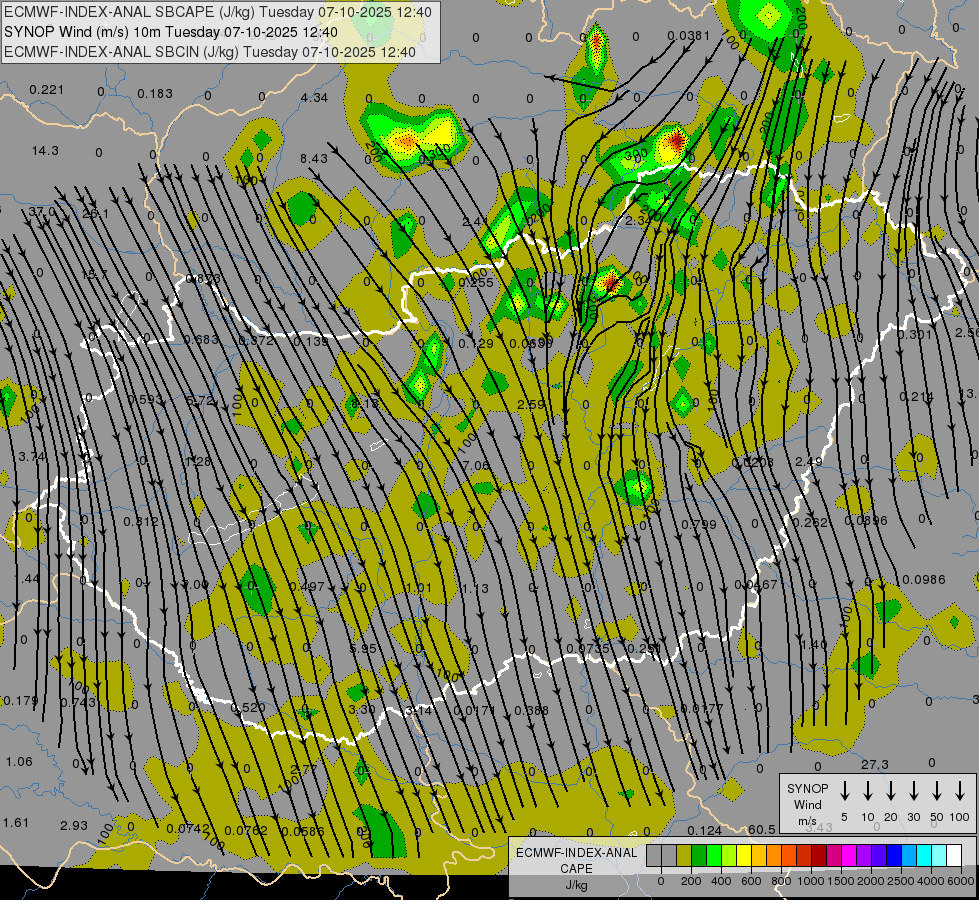Click the 10 m/s wind arrow symbol
The width and height of the screenshot is (979, 900).
click(x=867, y=791)
